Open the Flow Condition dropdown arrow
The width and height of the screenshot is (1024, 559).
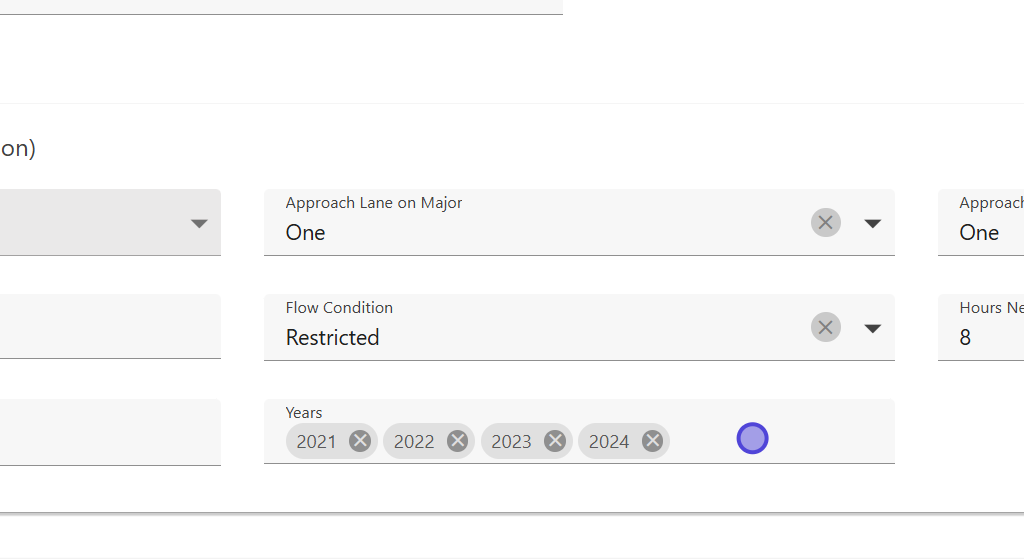tap(872, 328)
